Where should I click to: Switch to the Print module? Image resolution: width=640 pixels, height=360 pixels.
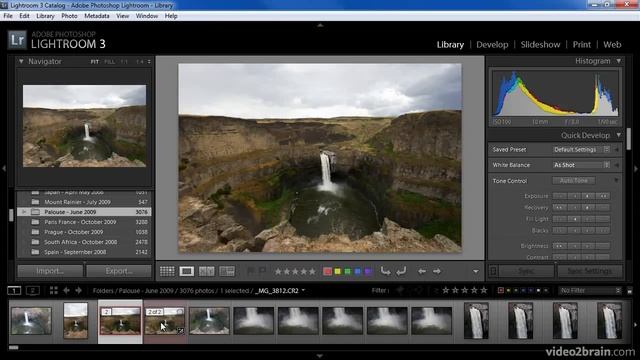pos(582,44)
